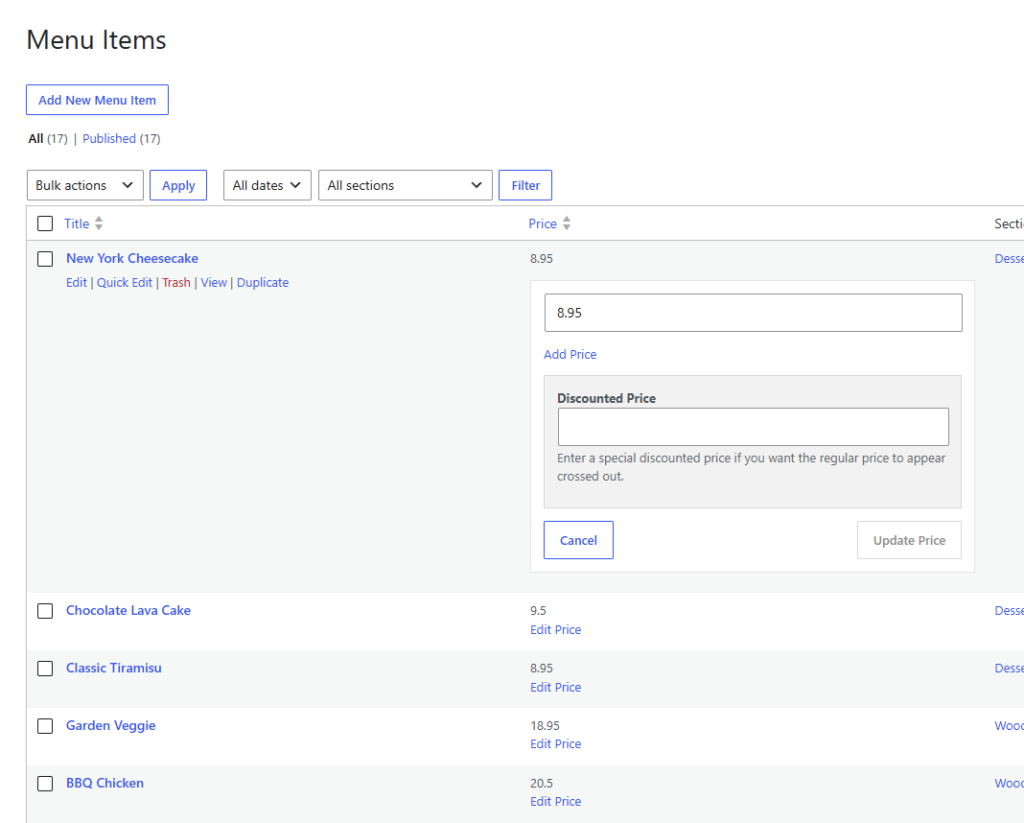1024x823 pixels.
Task: Open the Chocolate Lava Cake item
Action: 128,610
